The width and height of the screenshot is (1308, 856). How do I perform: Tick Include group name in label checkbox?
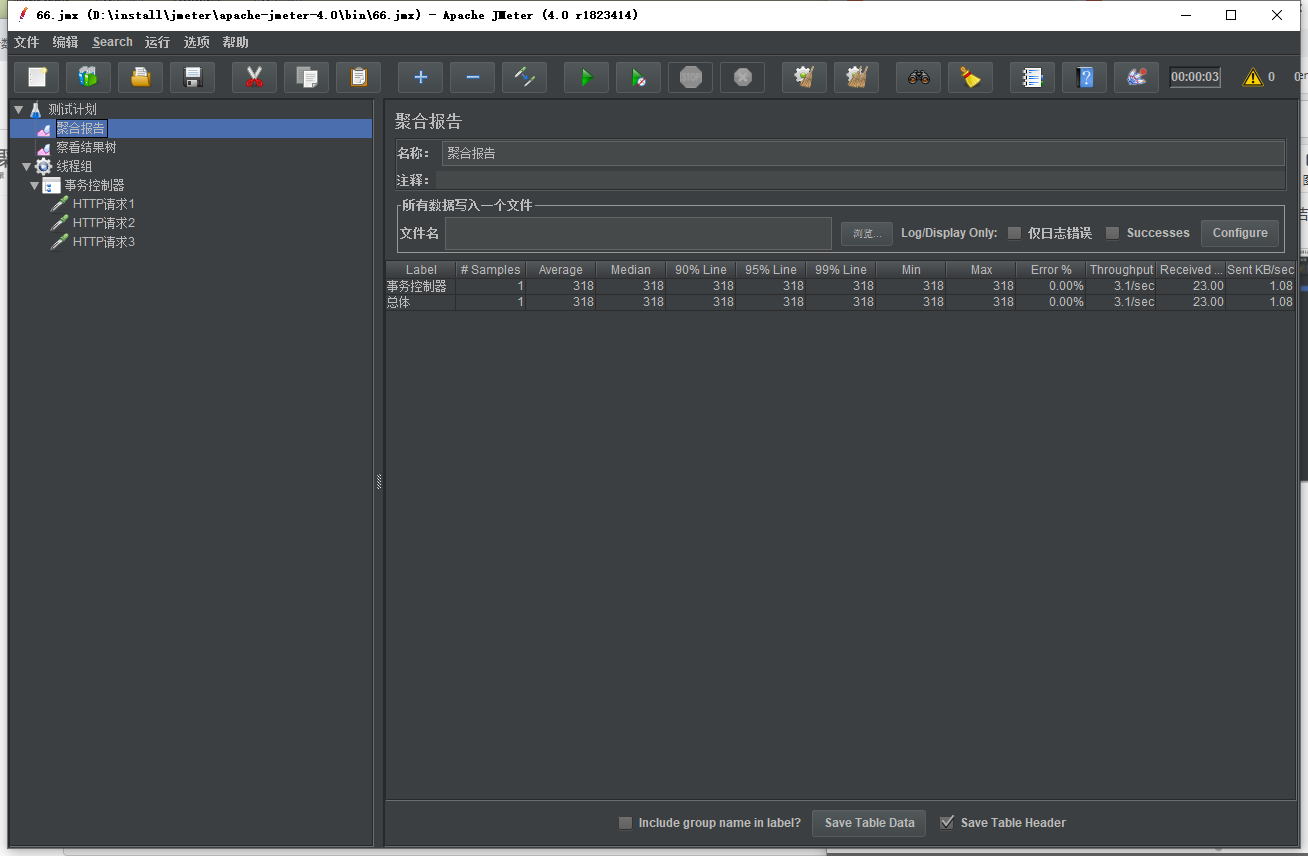pyautogui.click(x=625, y=823)
